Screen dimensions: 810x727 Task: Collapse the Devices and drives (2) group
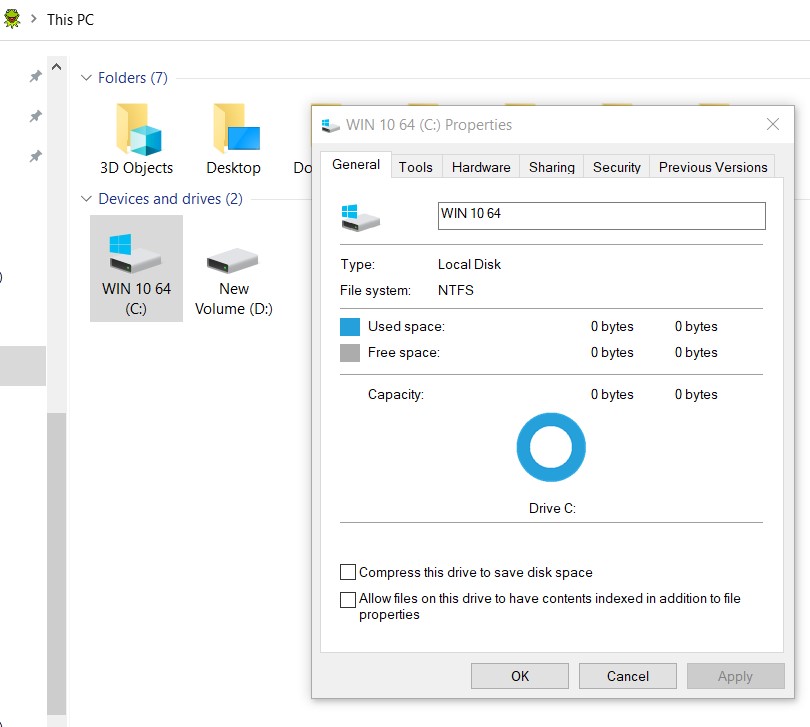[x=86, y=199]
